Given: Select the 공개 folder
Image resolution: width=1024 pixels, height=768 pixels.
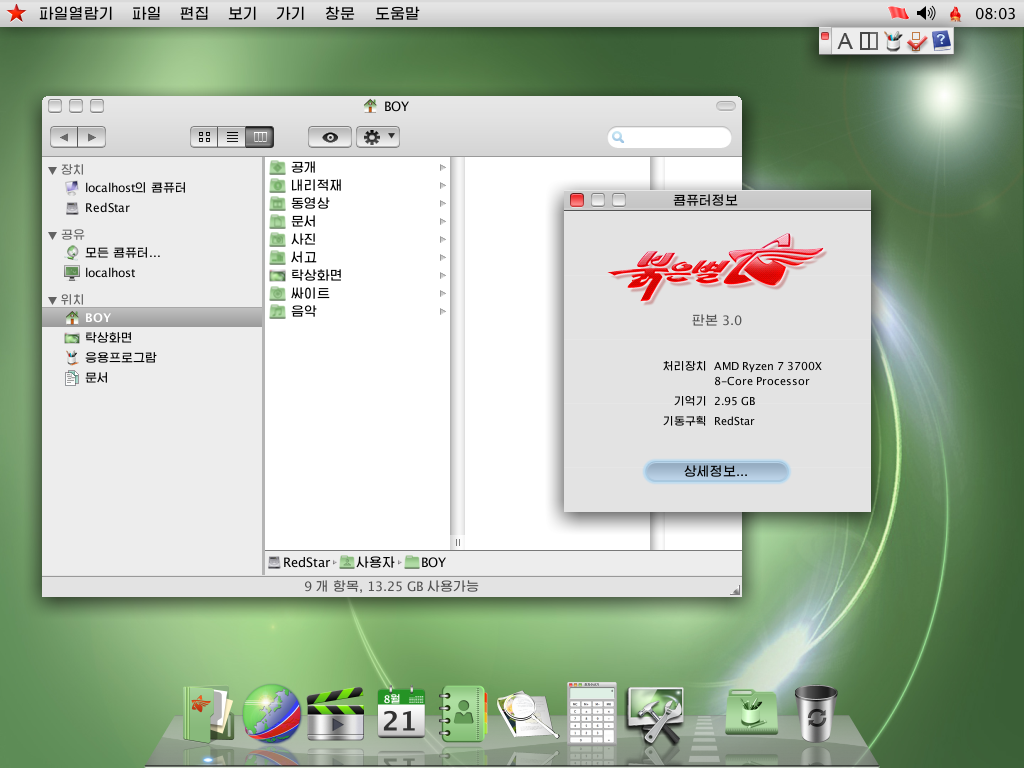Looking at the screenshot, I should click(357, 167).
